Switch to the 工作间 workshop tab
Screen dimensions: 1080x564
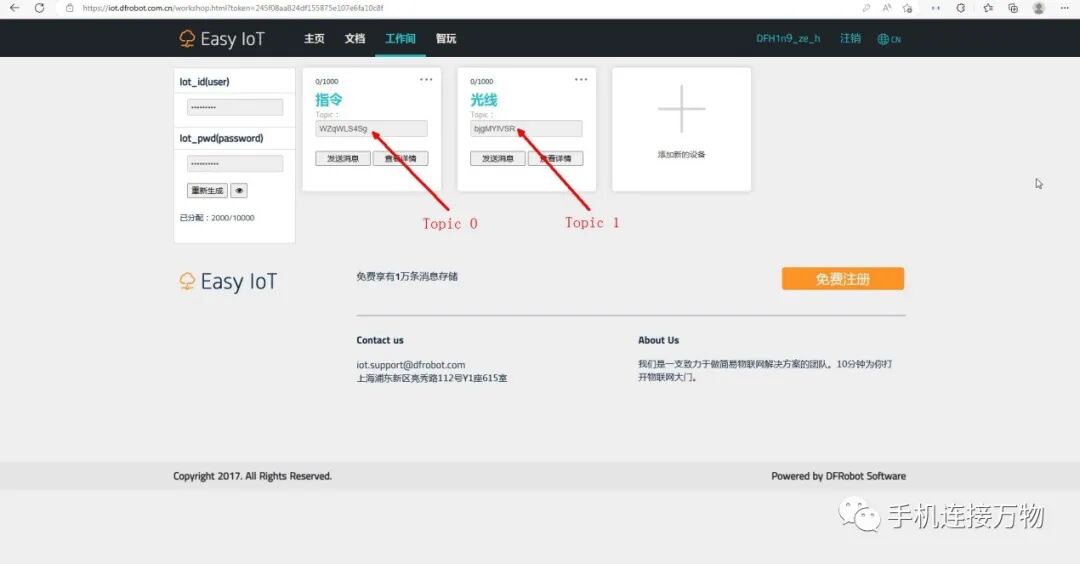[400, 39]
